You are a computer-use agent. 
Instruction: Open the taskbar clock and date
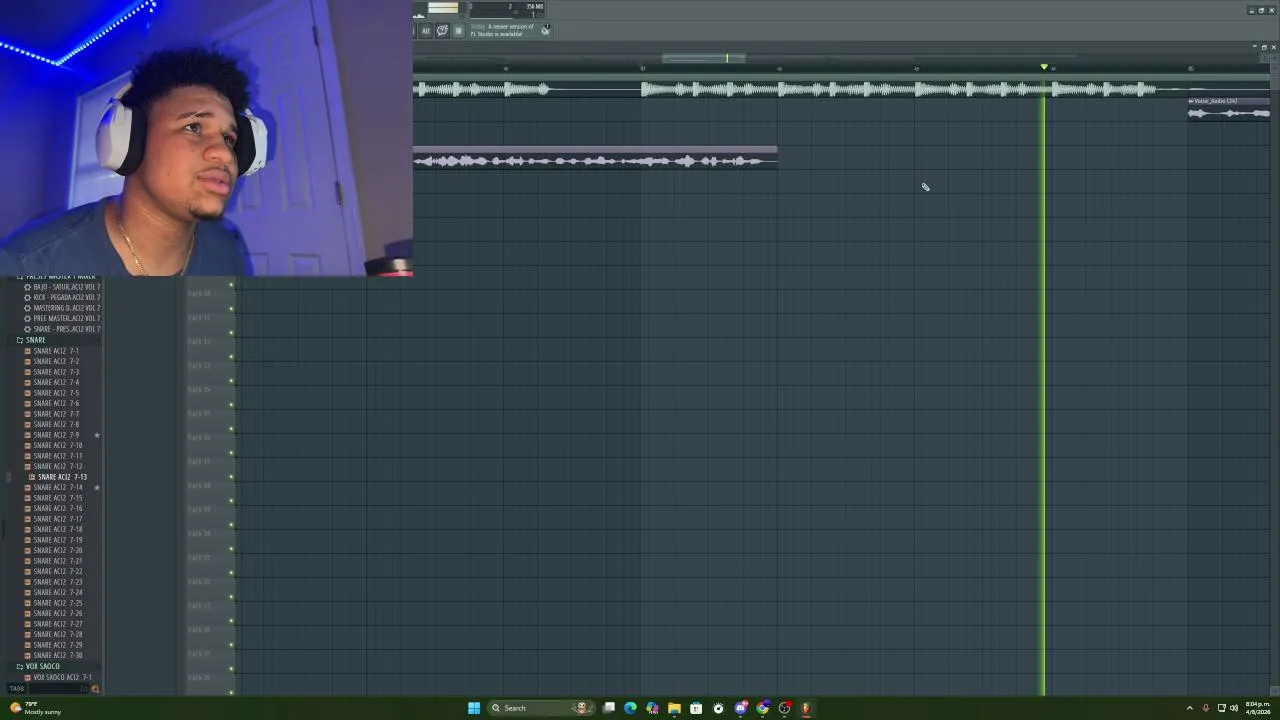(x=1257, y=708)
